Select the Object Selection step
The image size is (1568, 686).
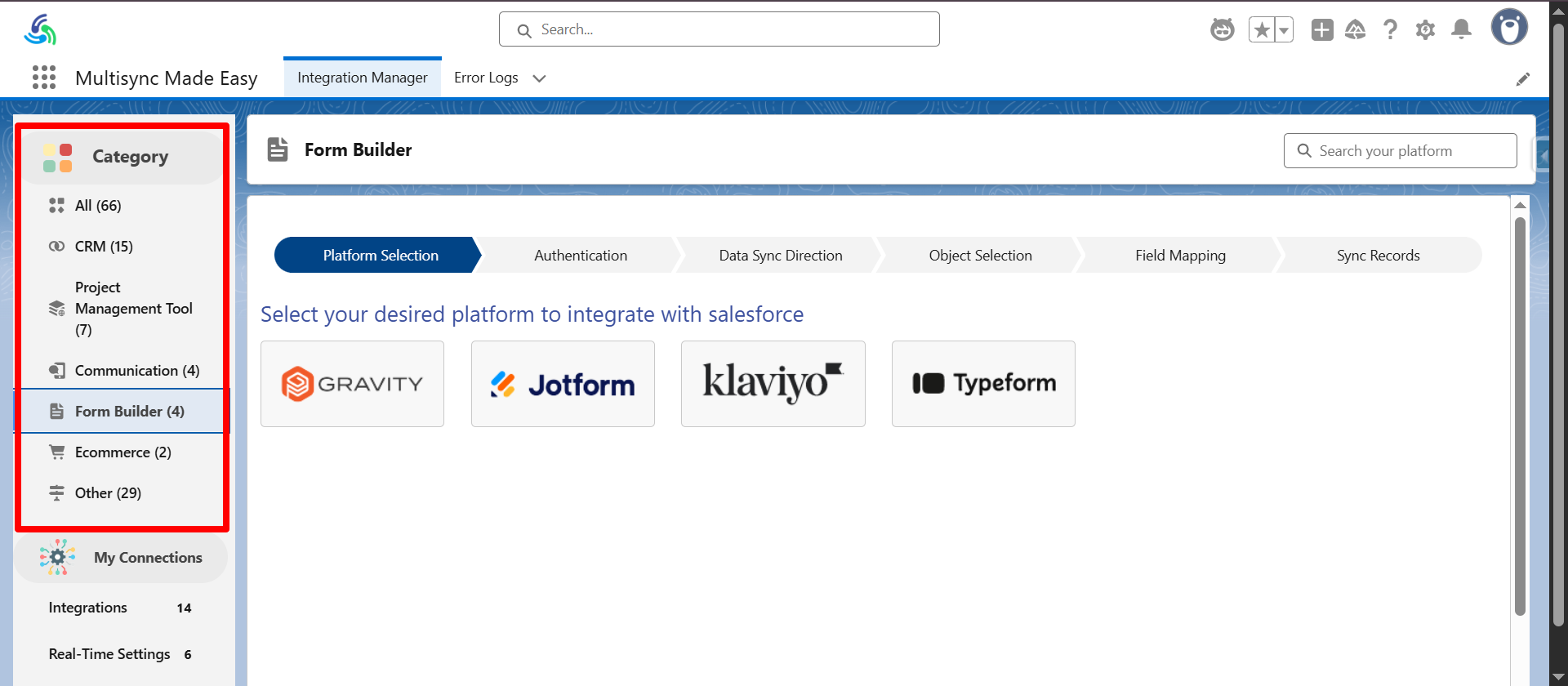(x=980, y=256)
